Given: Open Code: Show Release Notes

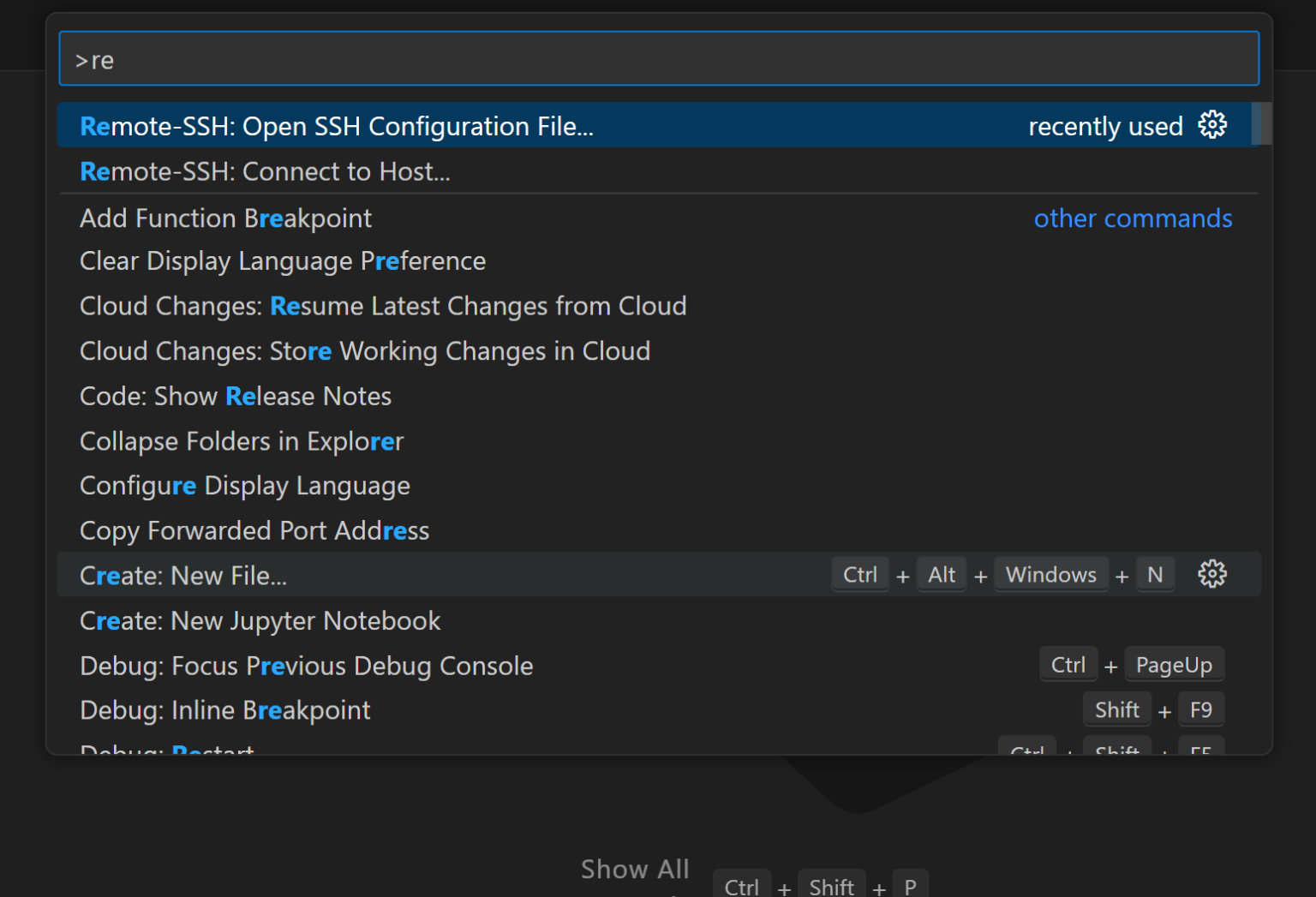Looking at the screenshot, I should [236, 396].
